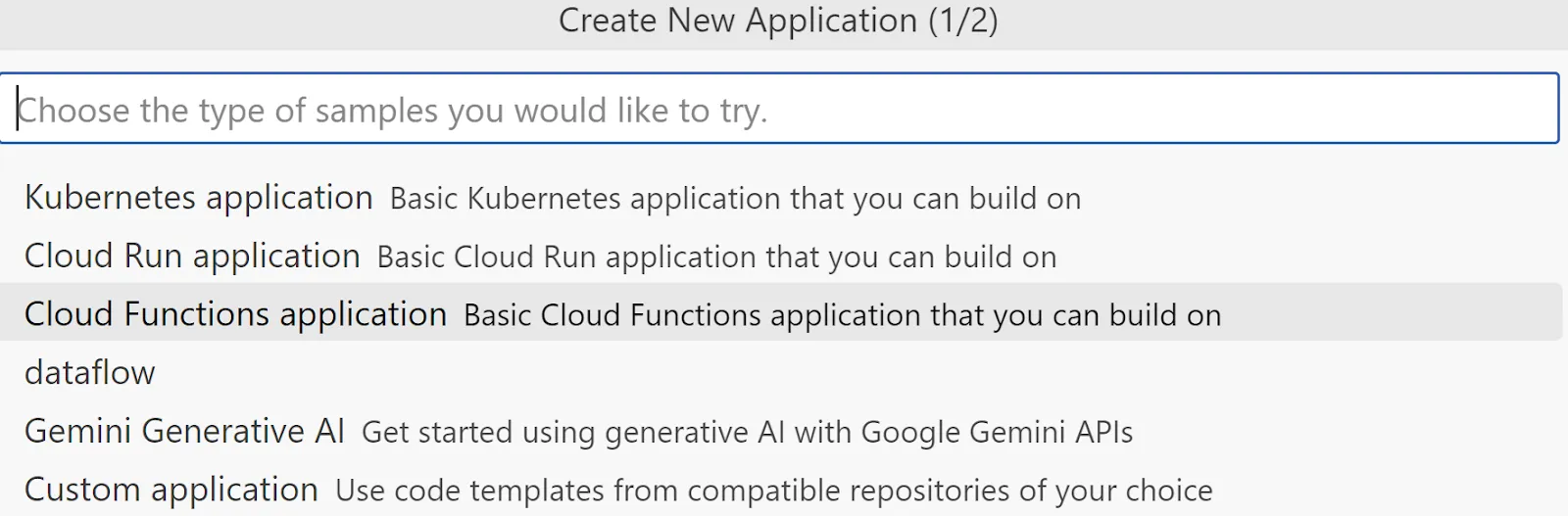
Task: Click the 'Basic Kubernetes application that you can build on' description
Action: [x=735, y=199]
